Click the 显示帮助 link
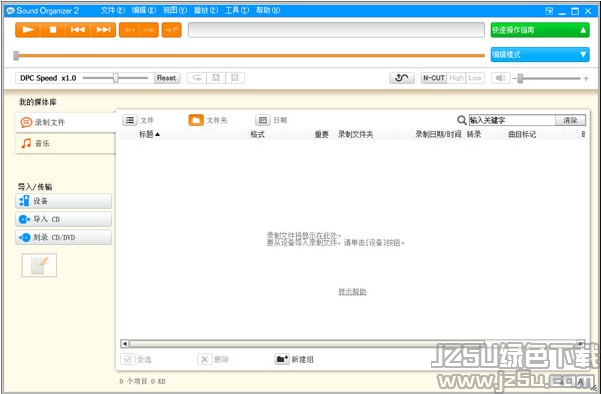 (x=352, y=292)
